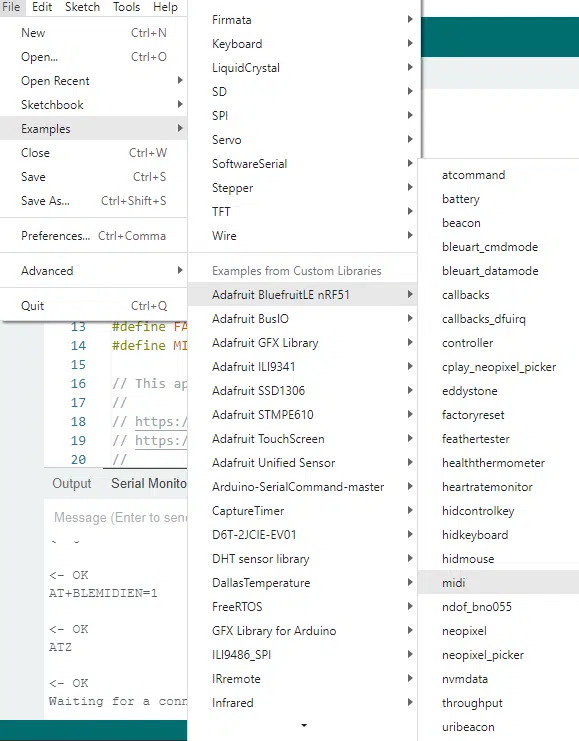Open IRremote examples
This screenshot has width=579, height=741.
[x=302, y=679]
